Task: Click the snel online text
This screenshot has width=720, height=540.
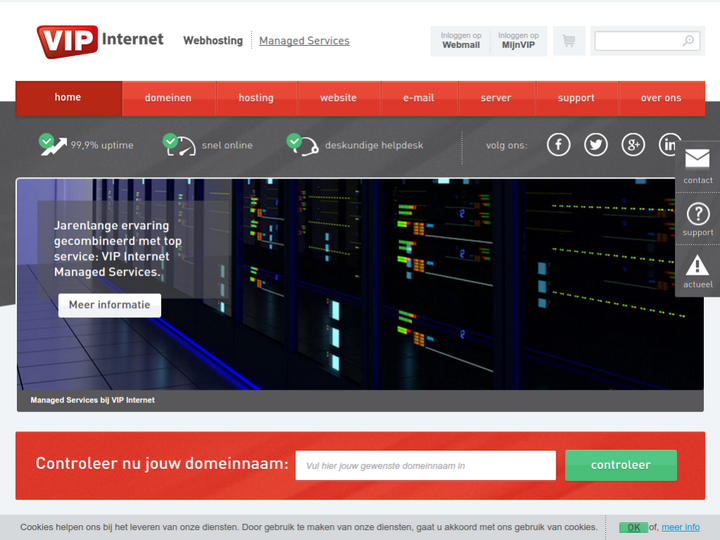Action: click(227, 145)
